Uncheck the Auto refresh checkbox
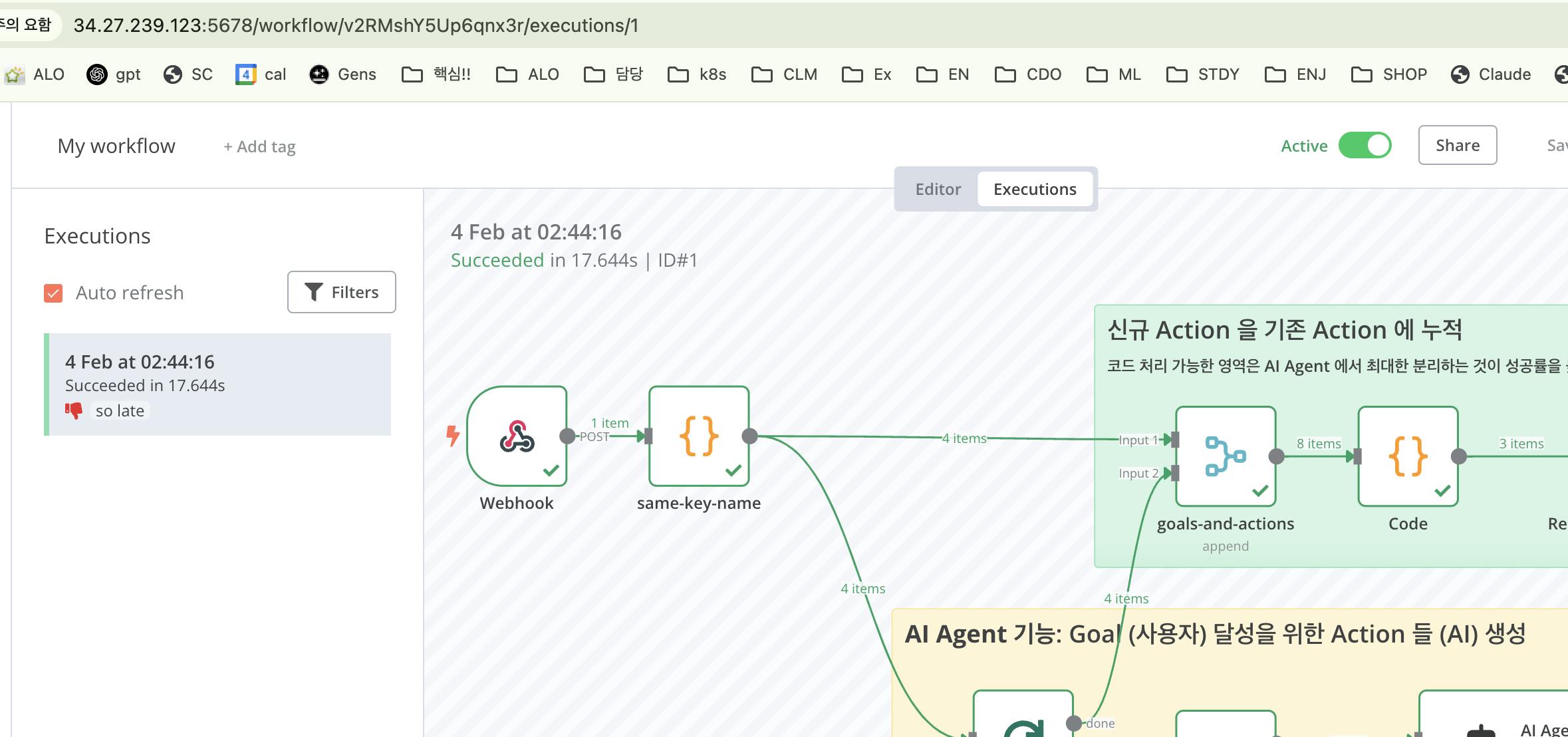1568x737 pixels. [x=53, y=293]
